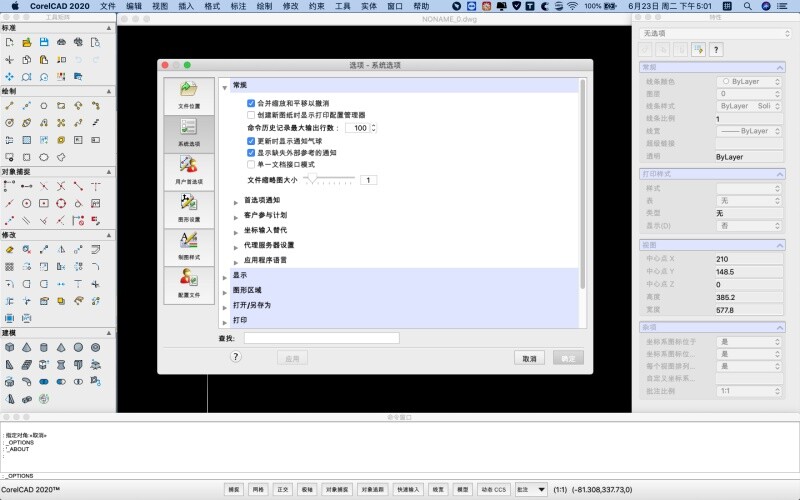Image resolution: width=800 pixels, height=500 pixels.
Task: Select the Mirror tool in 修改 panel
Action: click(61, 249)
